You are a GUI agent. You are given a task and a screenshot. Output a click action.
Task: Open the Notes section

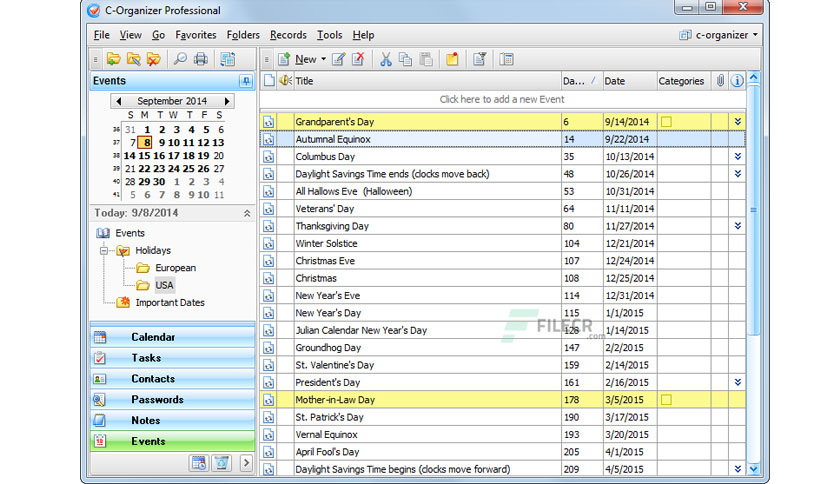coord(172,420)
